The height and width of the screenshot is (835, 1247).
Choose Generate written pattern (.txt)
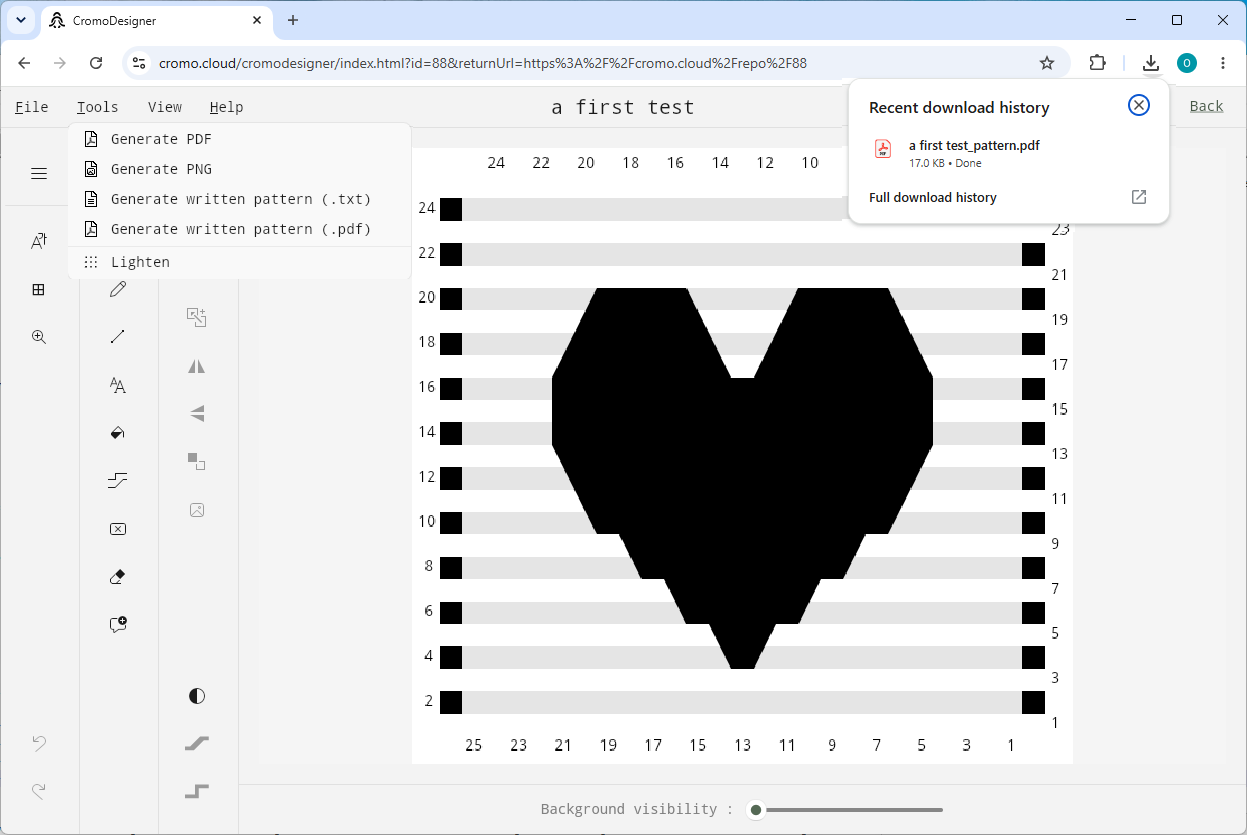click(240, 199)
